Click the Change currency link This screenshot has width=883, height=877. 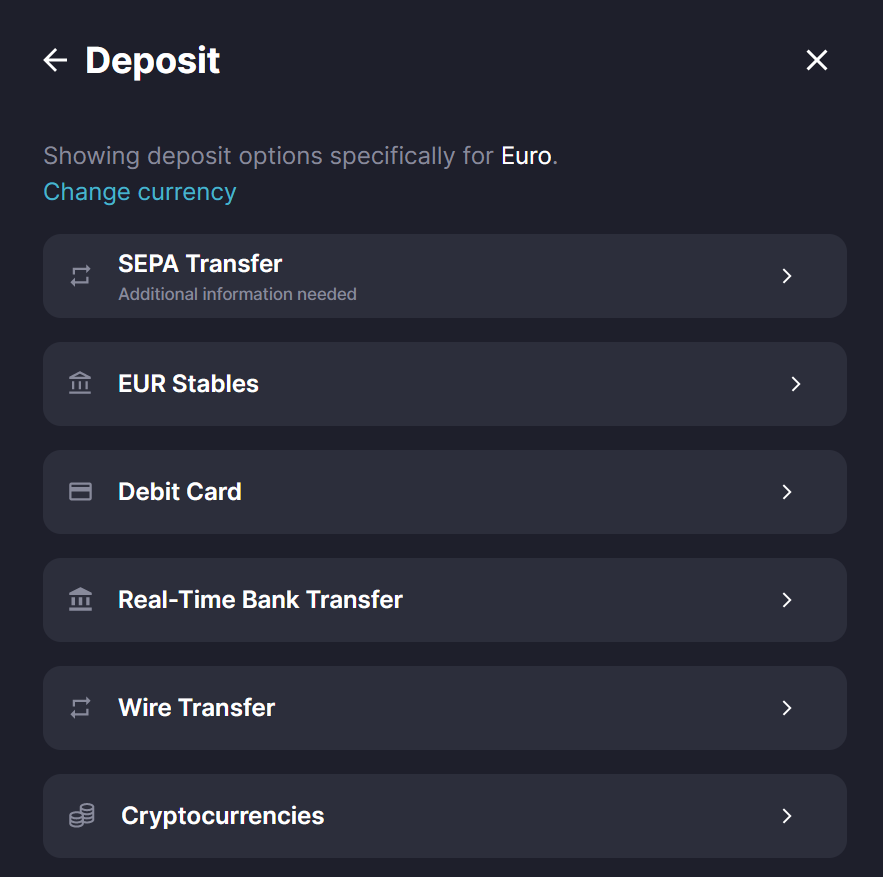(x=140, y=192)
